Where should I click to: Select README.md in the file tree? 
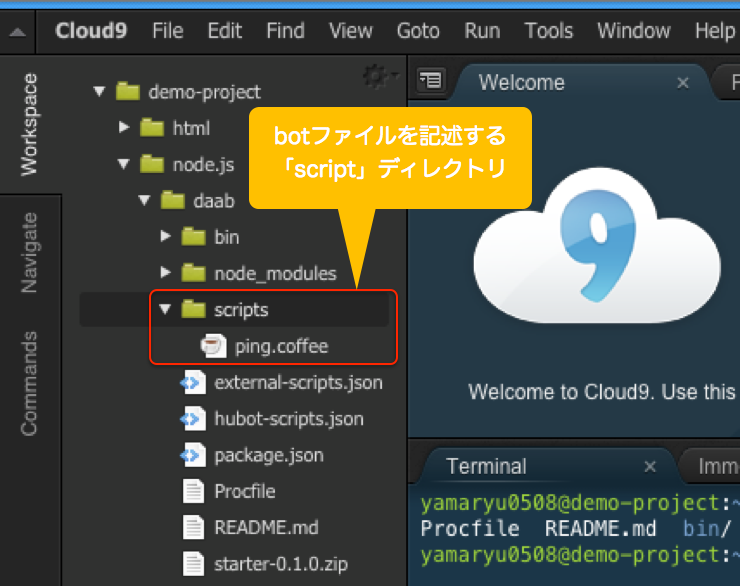tap(266, 527)
